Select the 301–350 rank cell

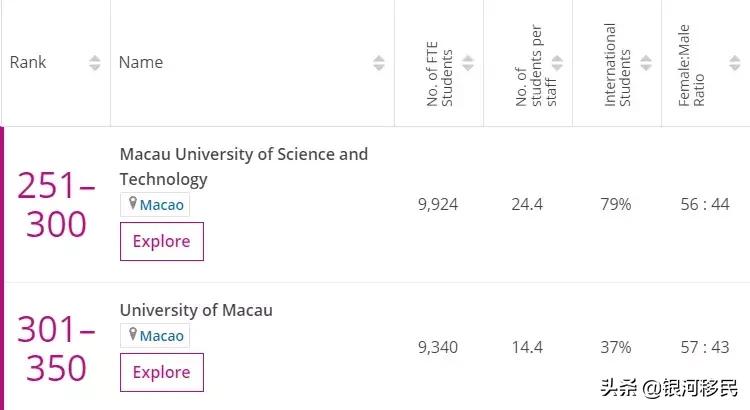click(56, 348)
